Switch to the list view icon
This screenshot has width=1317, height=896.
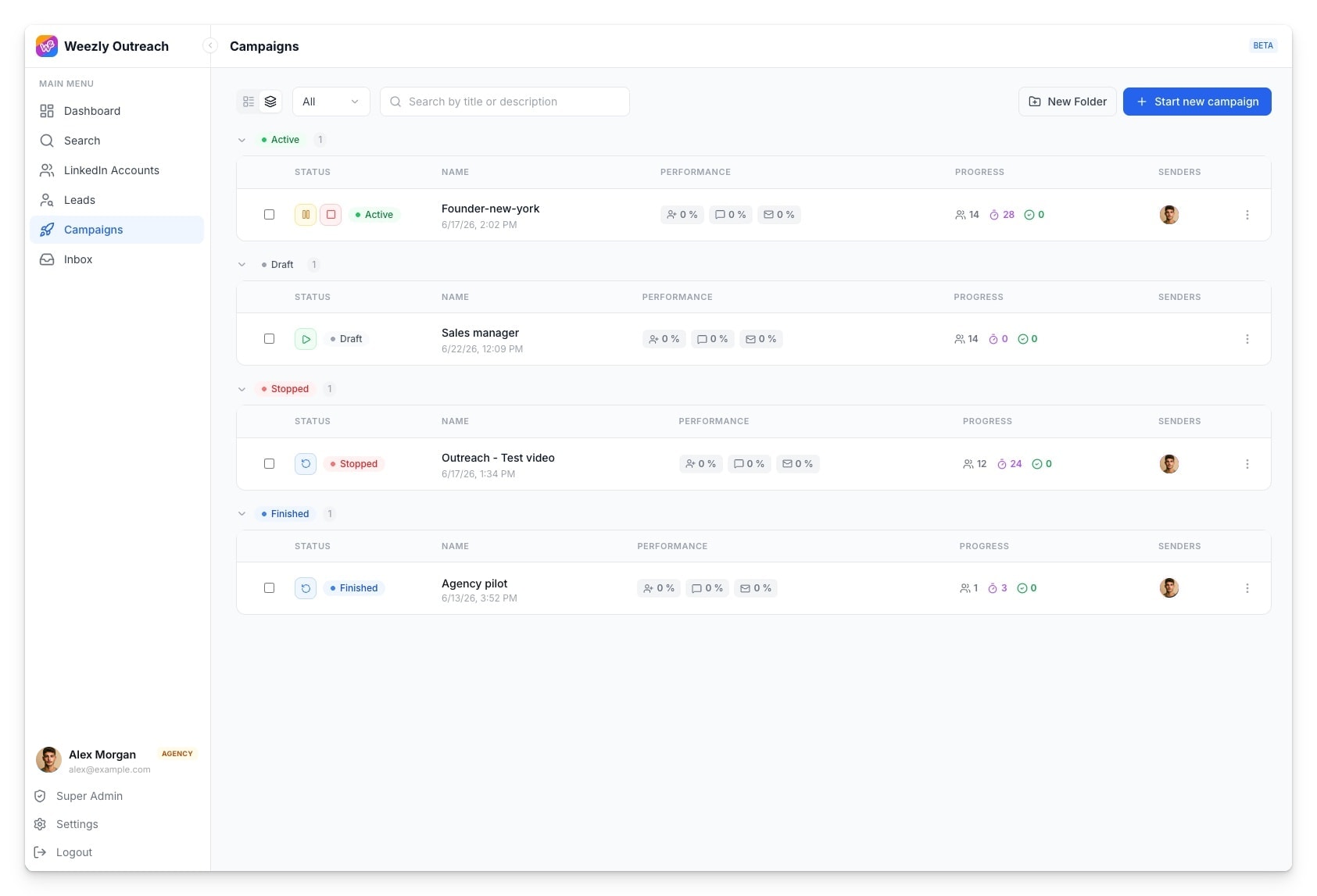249,102
